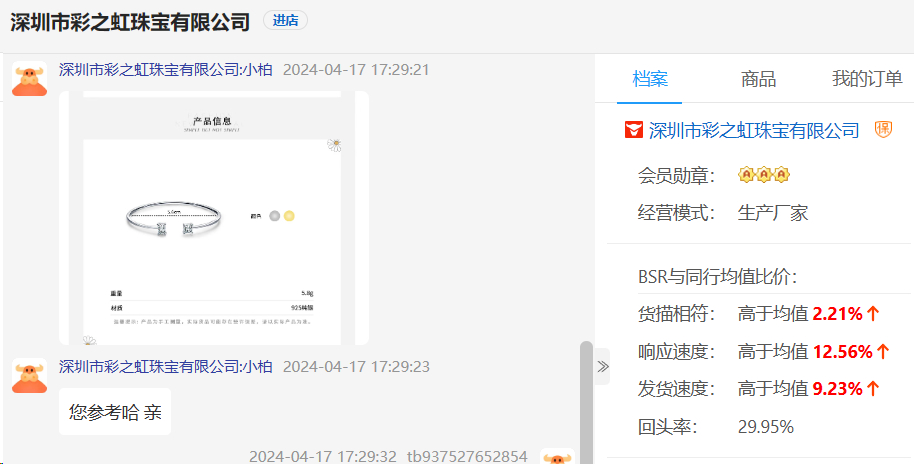Click the chat vertical scrollbar thumb
The width and height of the screenshot is (914, 464).
(x=586, y=402)
